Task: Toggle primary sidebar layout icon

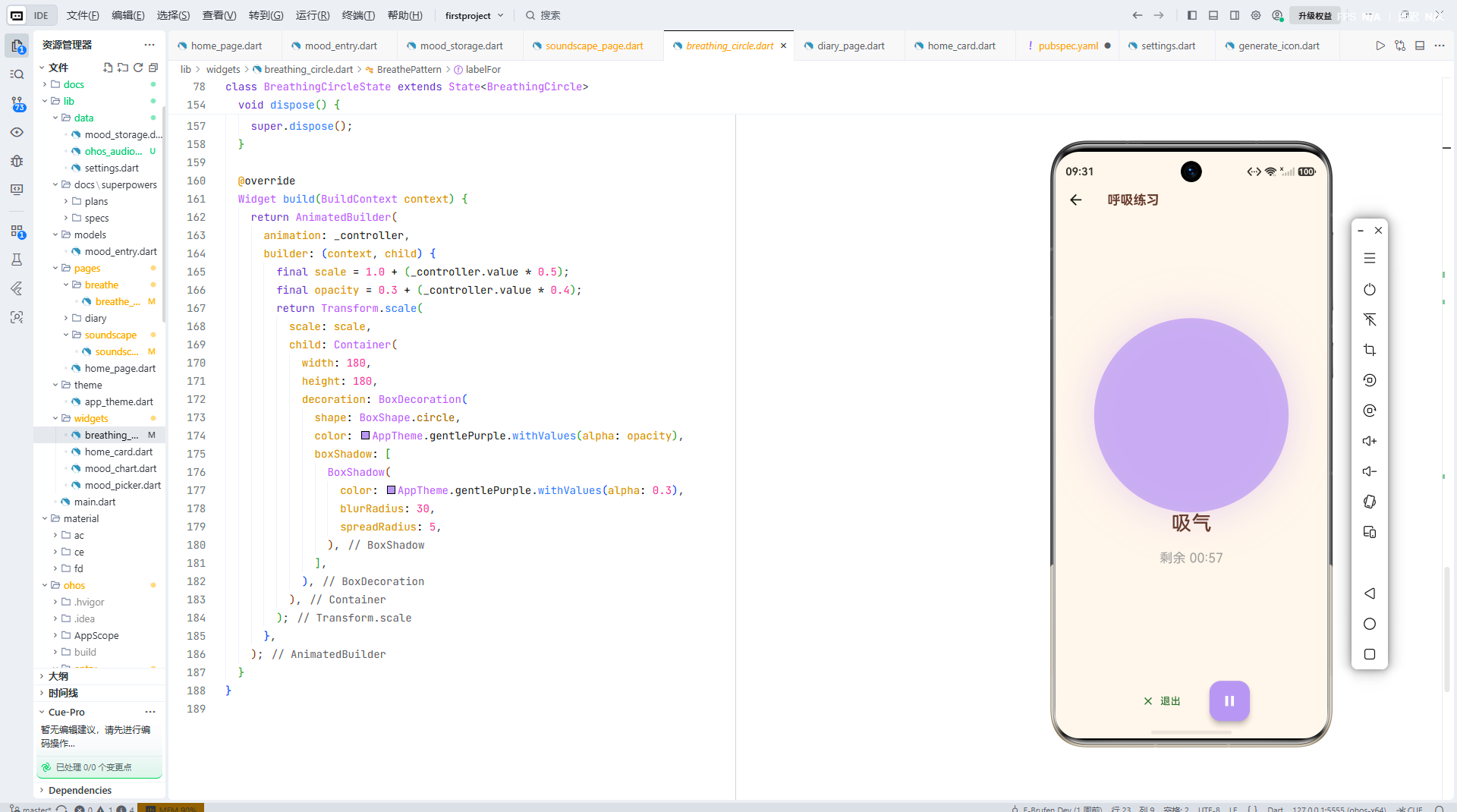Action: pyautogui.click(x=1192, y=15)
